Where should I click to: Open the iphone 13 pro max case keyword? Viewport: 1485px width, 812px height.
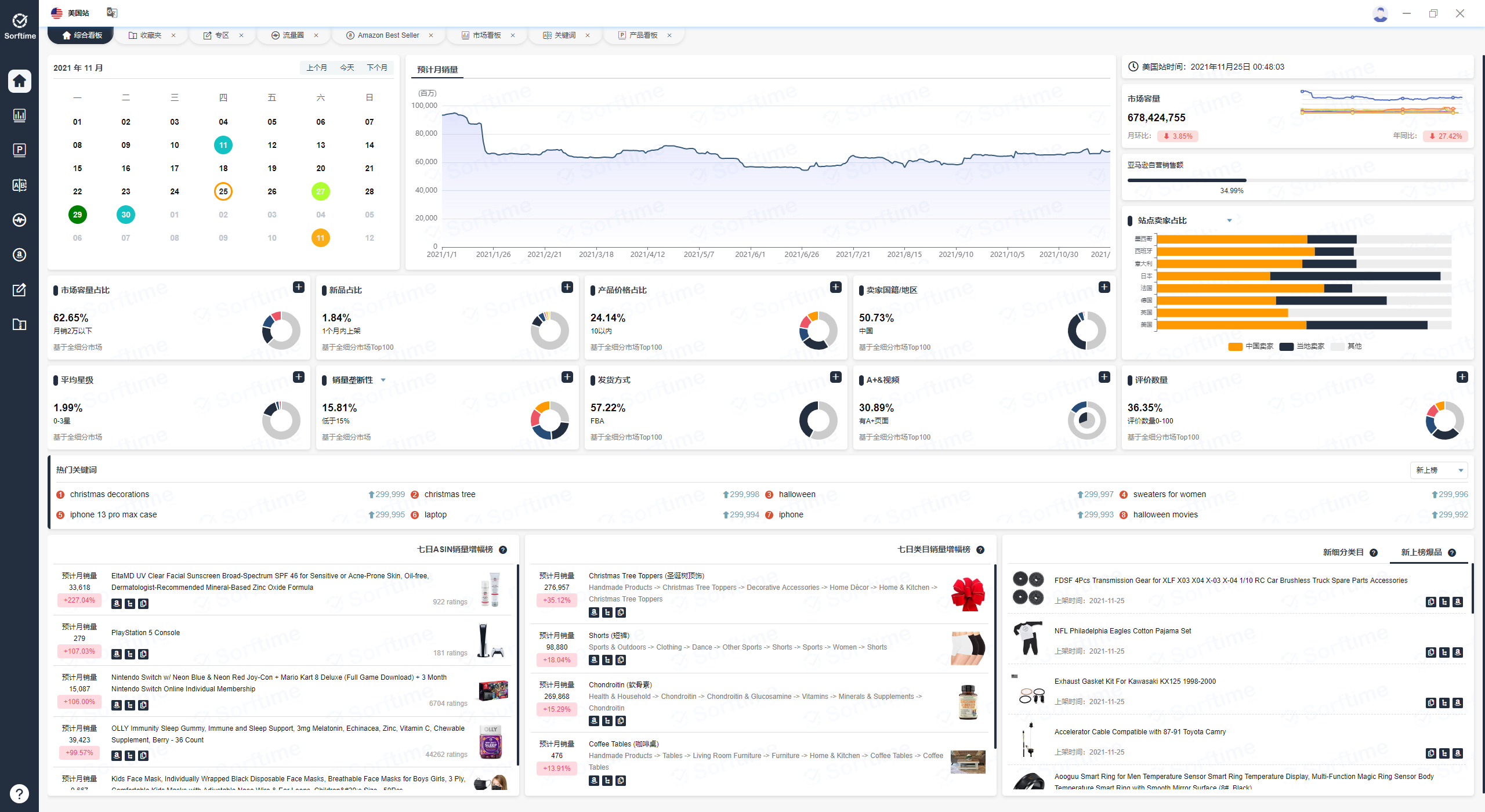(114, 515)
